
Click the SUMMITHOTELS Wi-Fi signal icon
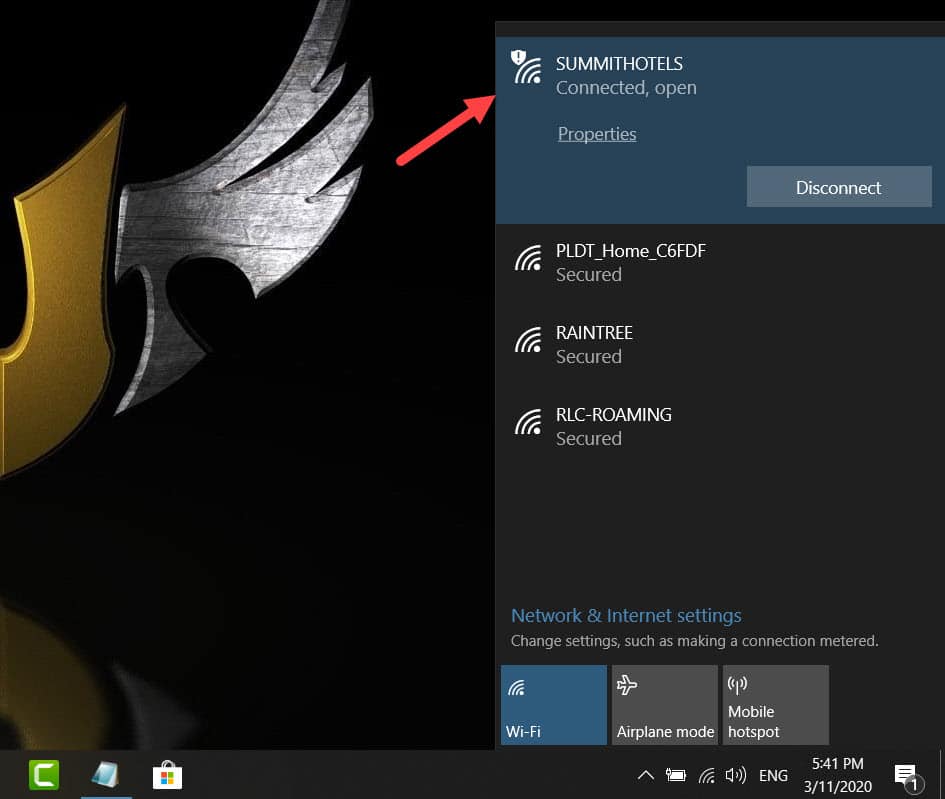527,67
